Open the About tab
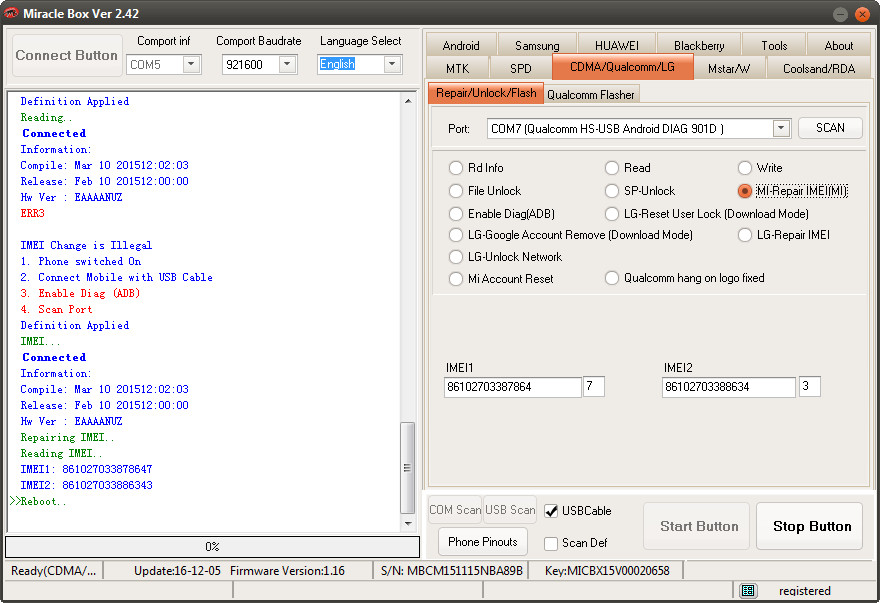This screenshot has height=603, width=880. click(838, 45)
